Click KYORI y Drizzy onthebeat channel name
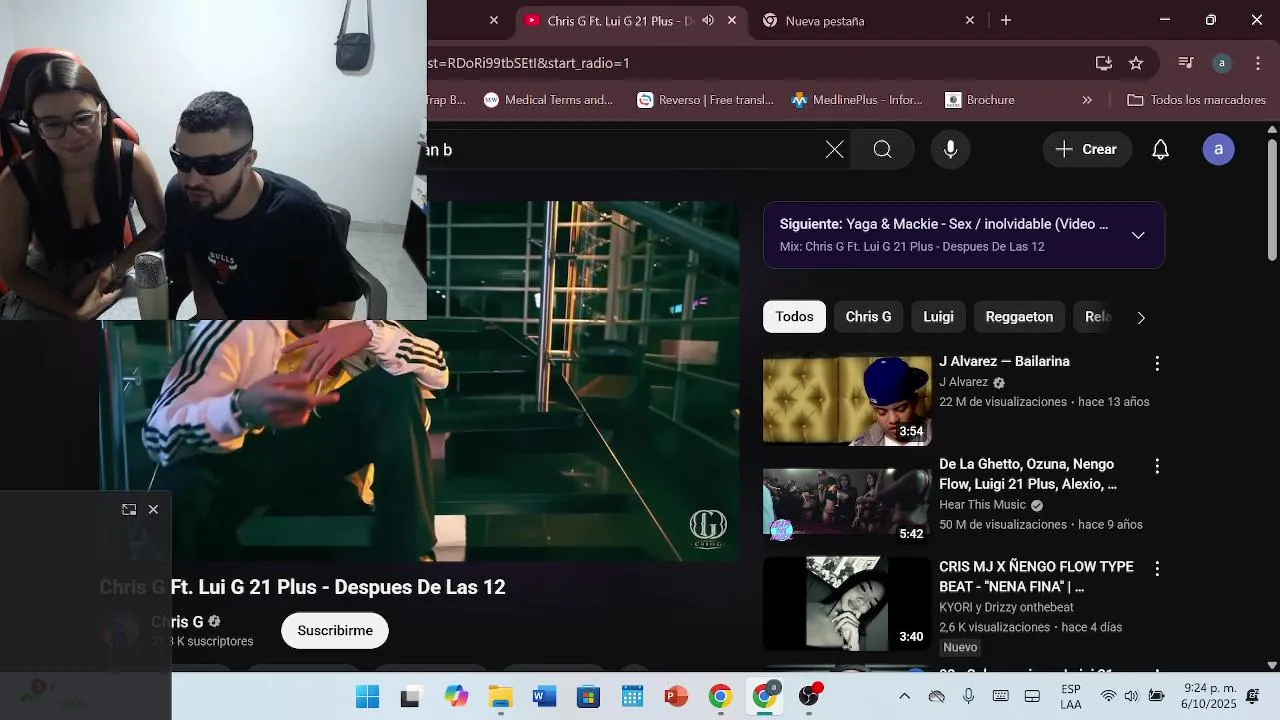Viewport: 1280px width, 720px height. click(1006, 607)
